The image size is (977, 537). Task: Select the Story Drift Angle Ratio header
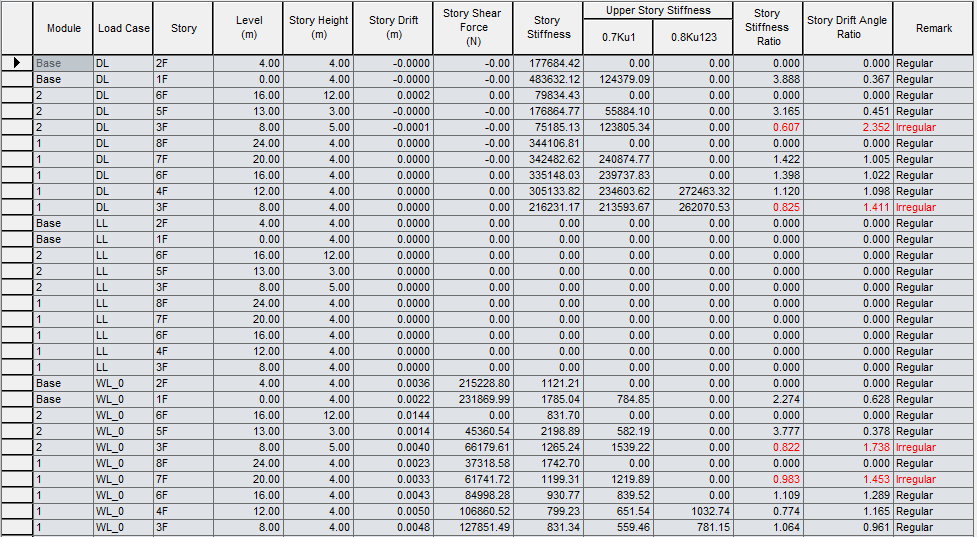(x=847, y=28)
